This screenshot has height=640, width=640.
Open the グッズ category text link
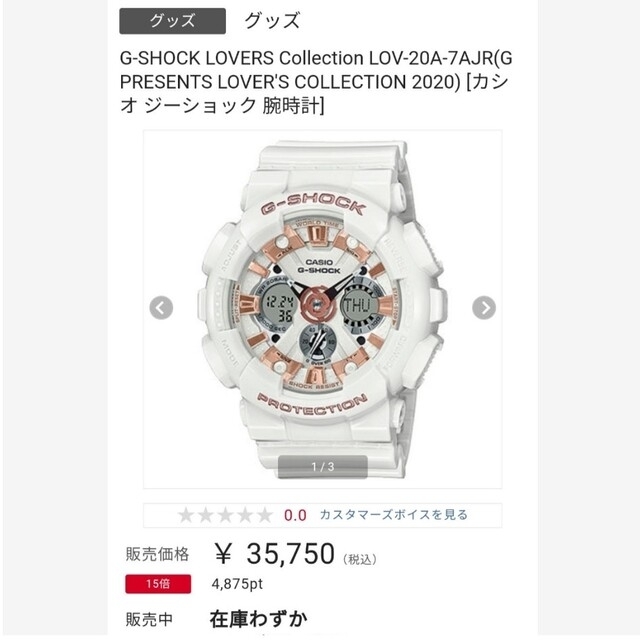(272, 21)
